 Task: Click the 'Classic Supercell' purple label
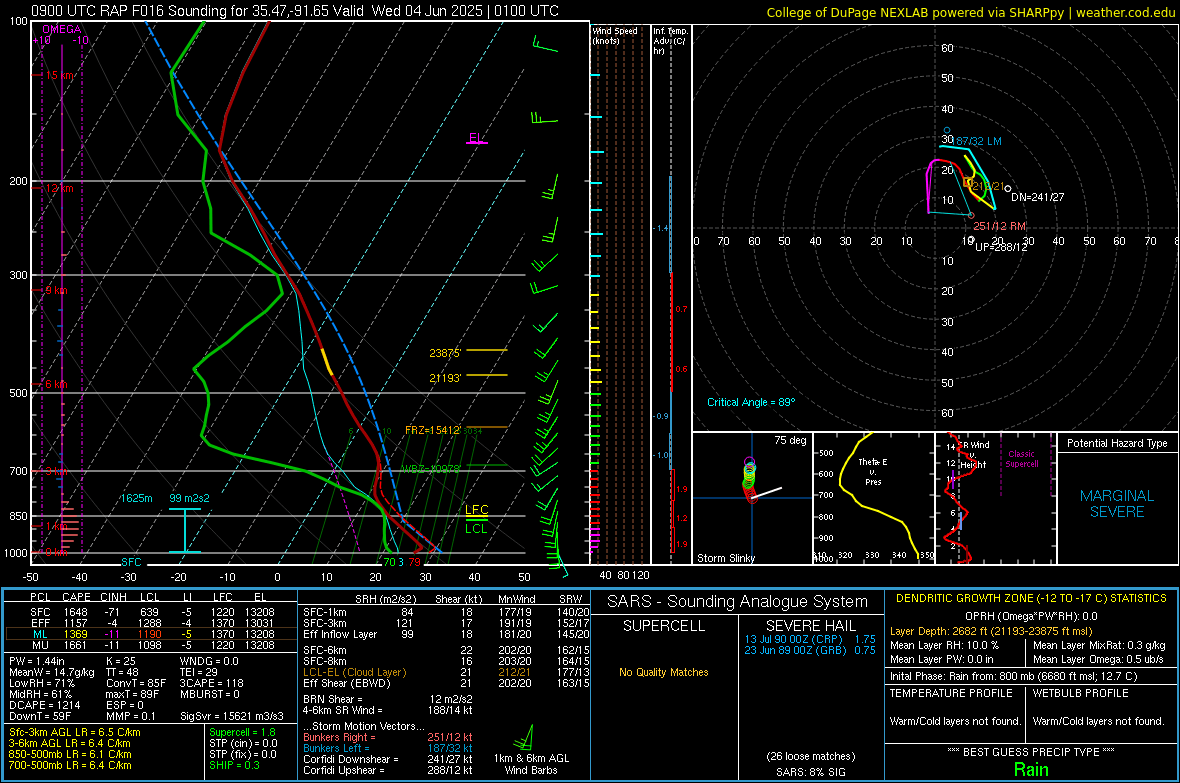[x=1022, y=459]
